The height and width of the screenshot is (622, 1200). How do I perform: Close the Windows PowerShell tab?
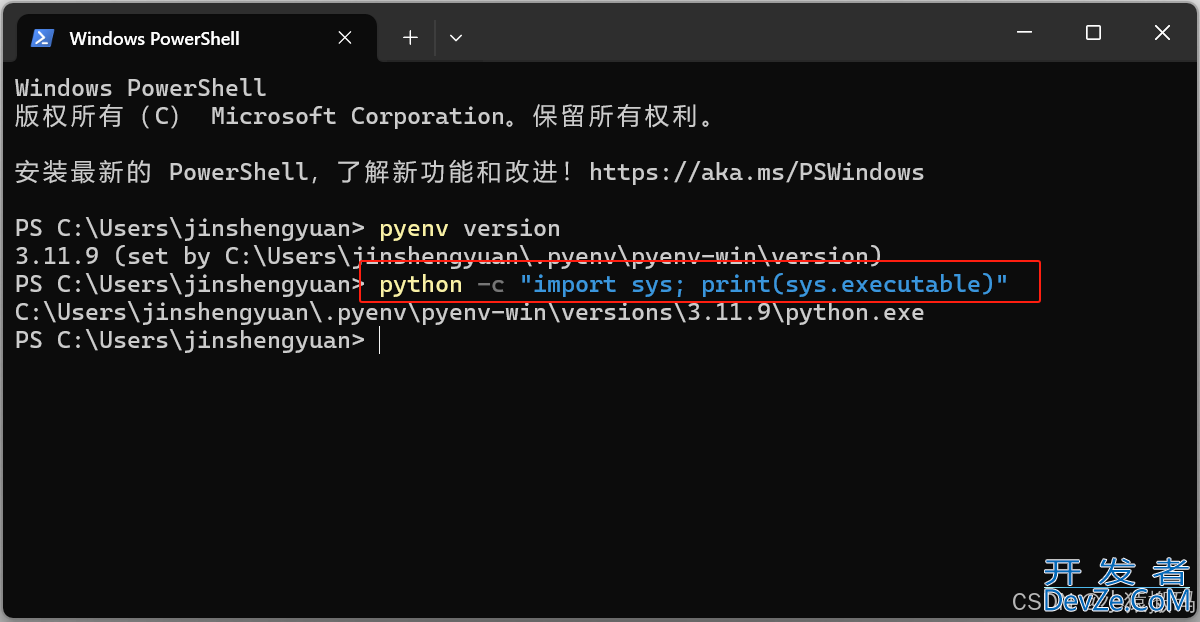345,38
